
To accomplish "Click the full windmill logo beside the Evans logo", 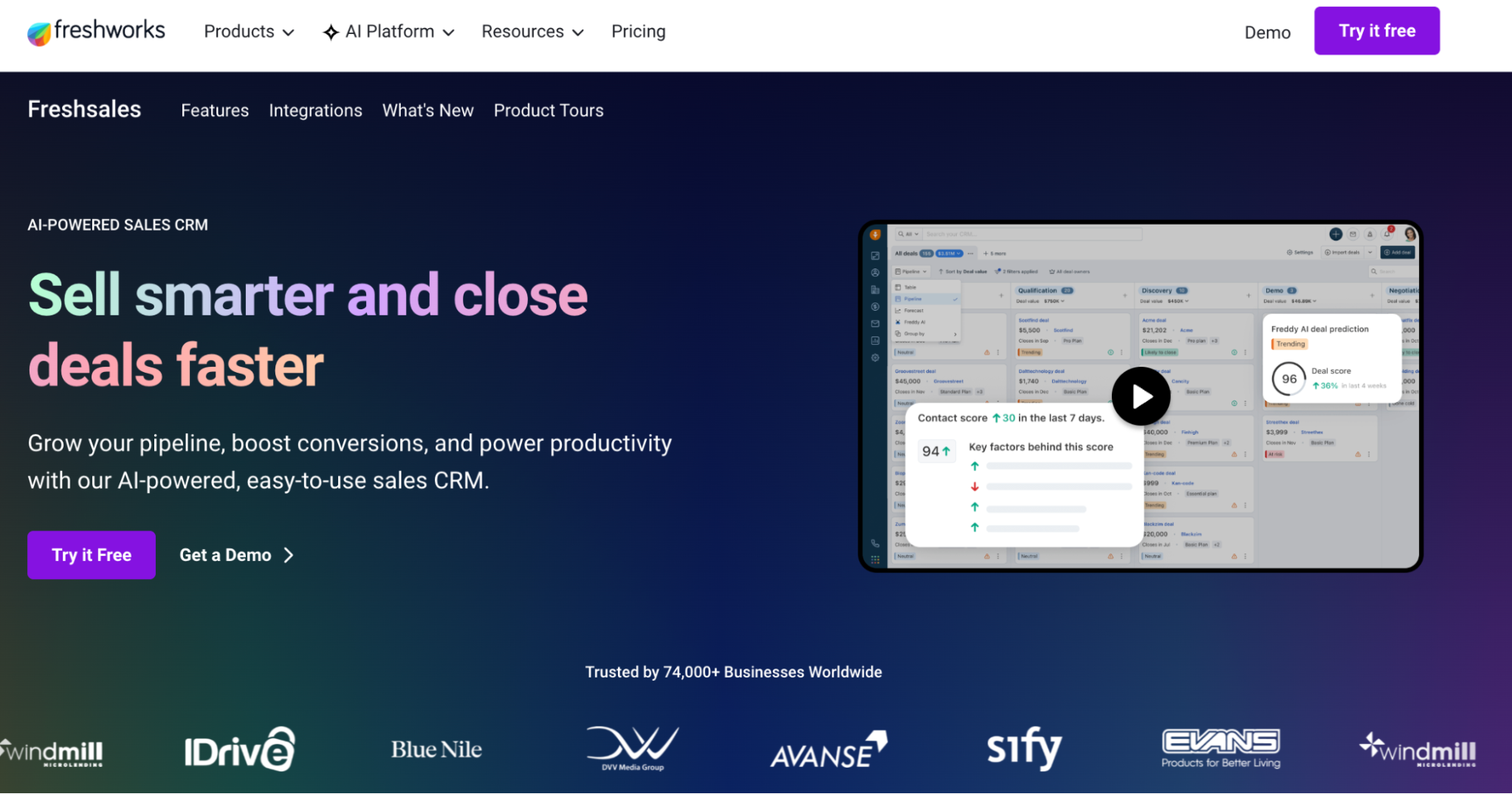I will [1417, 749].
